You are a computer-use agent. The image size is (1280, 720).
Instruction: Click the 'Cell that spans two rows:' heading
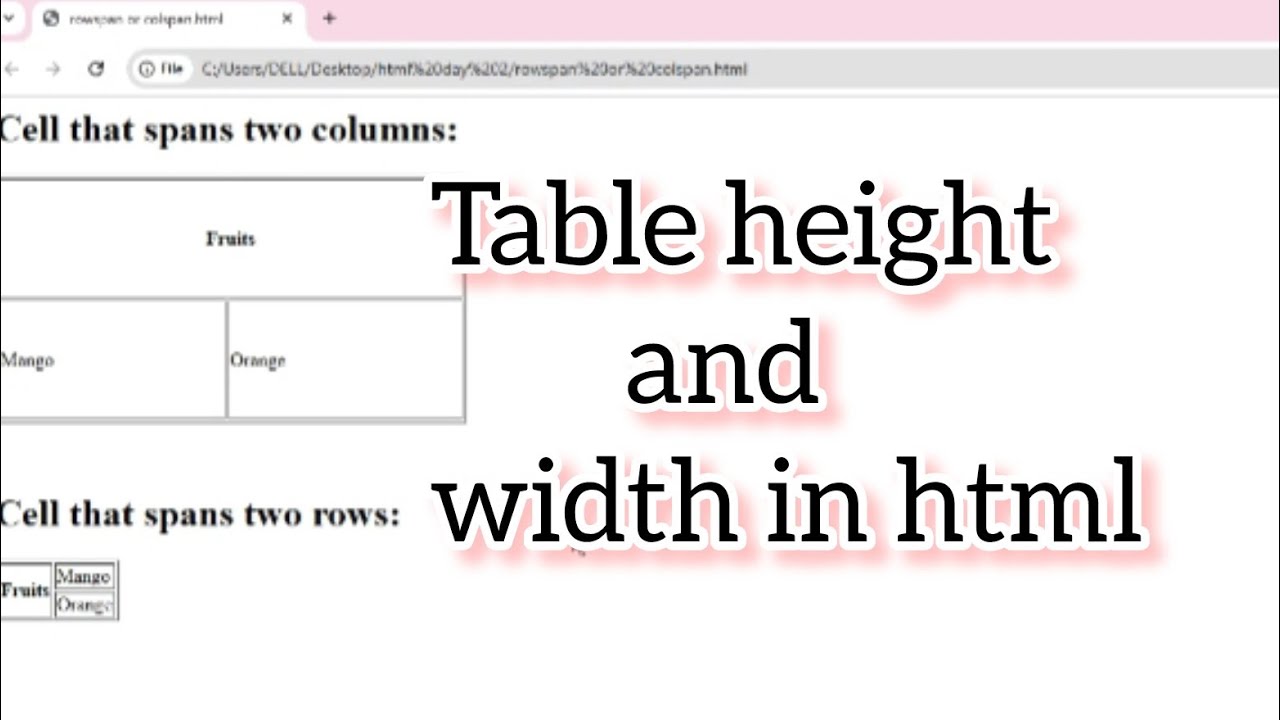click(200, 514)
